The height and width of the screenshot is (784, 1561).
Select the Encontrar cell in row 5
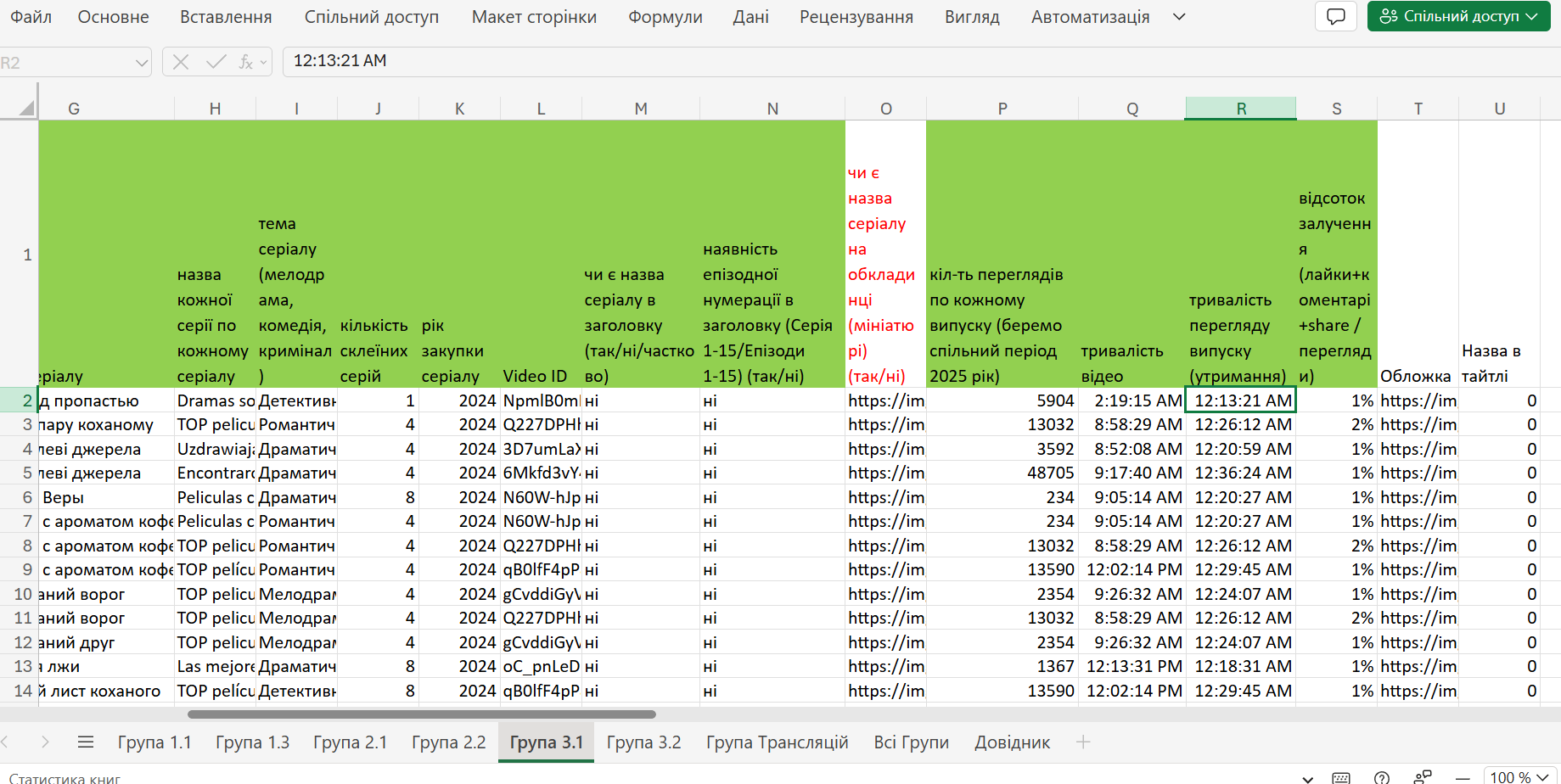pos(215,473)
